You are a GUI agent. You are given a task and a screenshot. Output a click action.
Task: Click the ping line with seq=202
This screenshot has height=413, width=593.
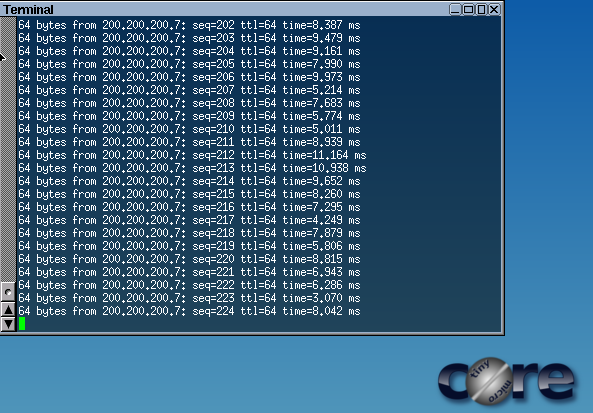click(189, 25)
